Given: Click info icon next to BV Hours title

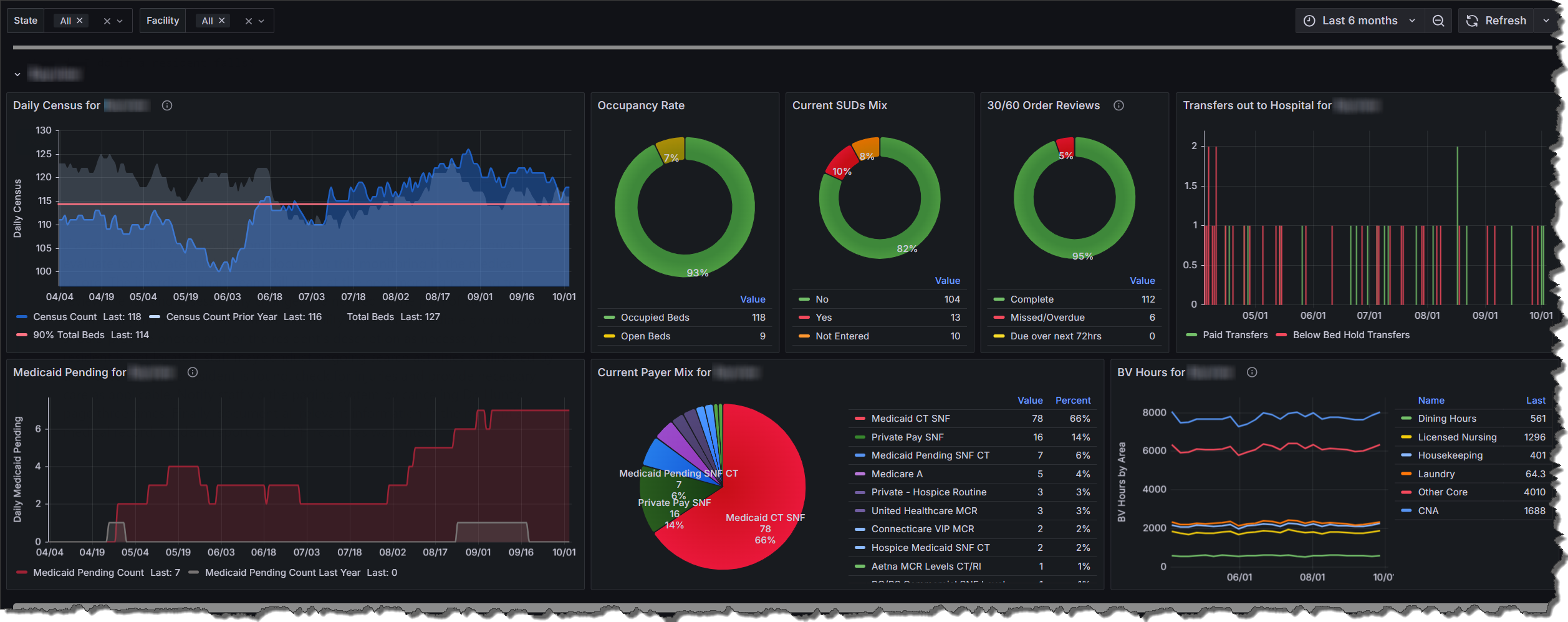Looking at the screenshot, I should coord(1251,372).
